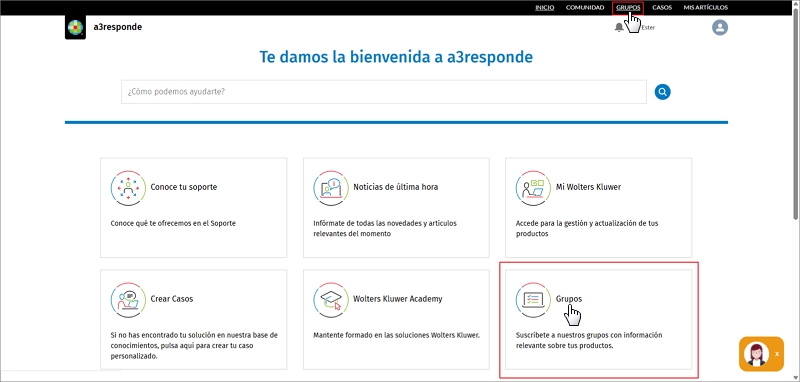
Task: Click heading 'Te damos la bienvenida a a3responde'
Action: click(396, 57)
